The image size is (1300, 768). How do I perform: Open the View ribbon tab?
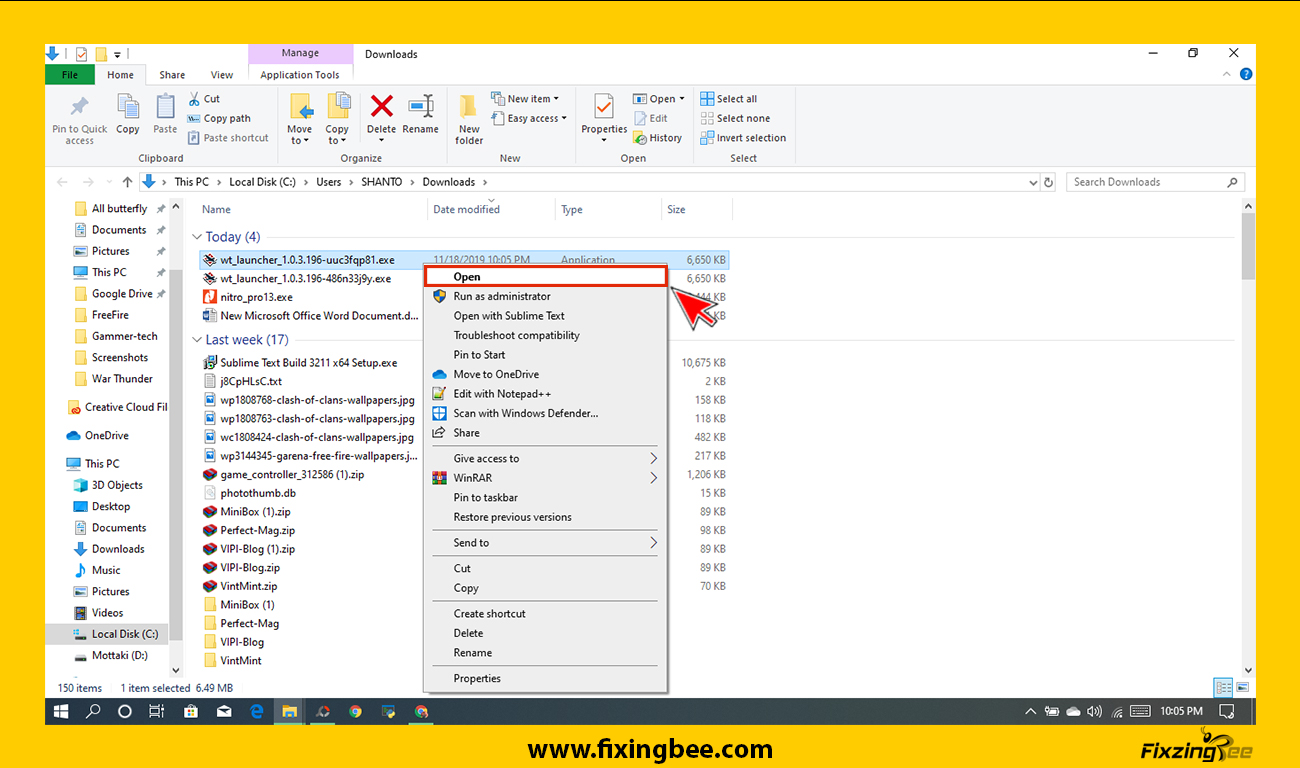click(x=222, y=75)
